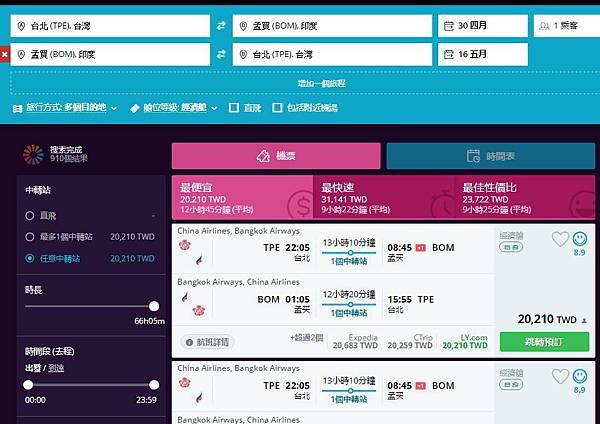This screenshot has height=424, width=600.
Task: Open the 16 五月 return date picker
Action: click(x=483, y=54)
